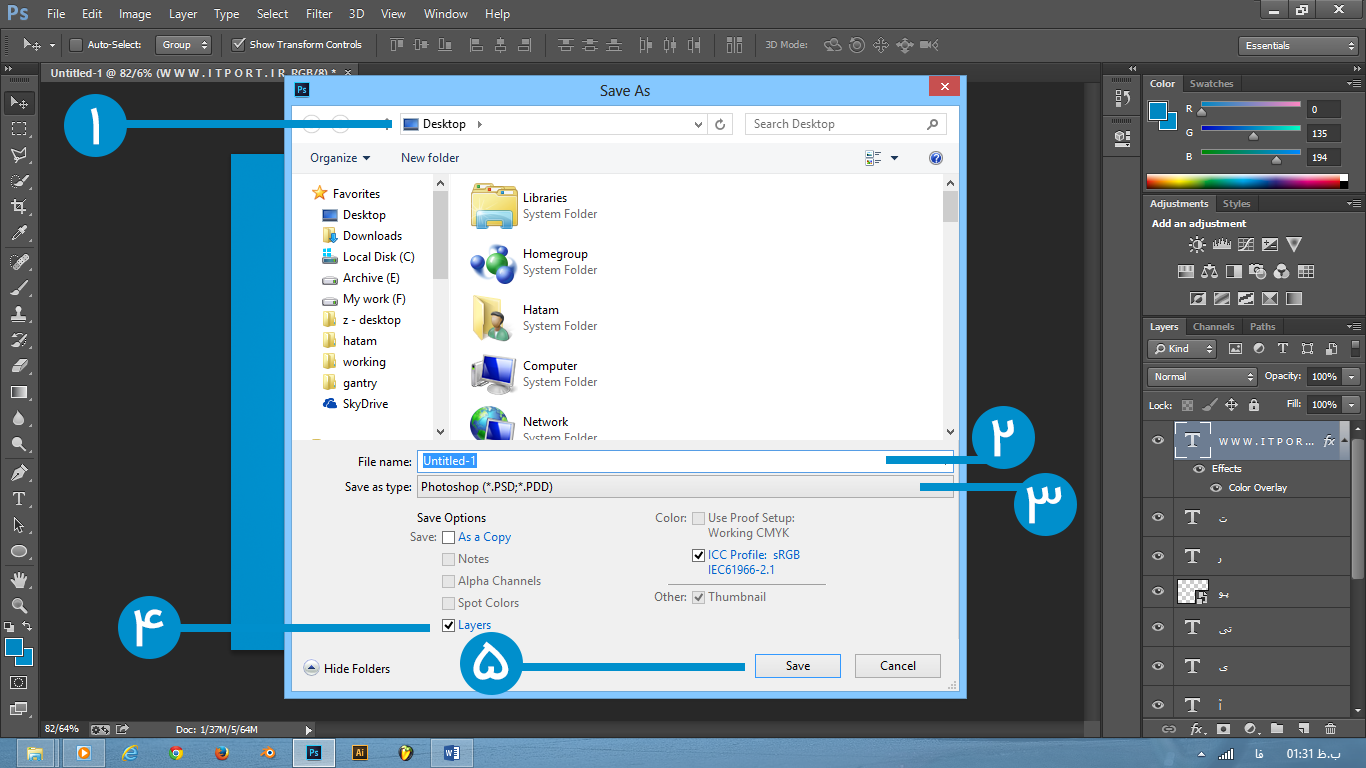The height and width of the screenshot is (768, 1366).
Task: Click the Cancel button
Action: pyautogui.click(x=898, y=666)
